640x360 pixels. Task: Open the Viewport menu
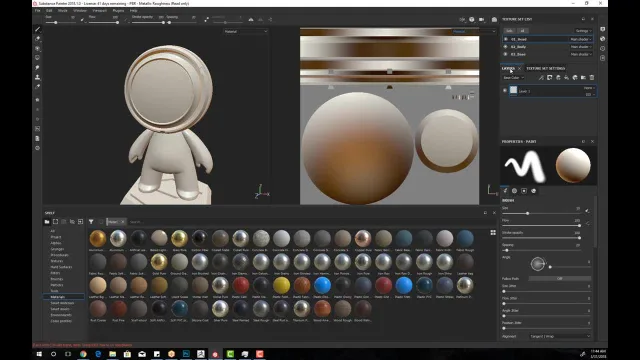click(100, 11)
